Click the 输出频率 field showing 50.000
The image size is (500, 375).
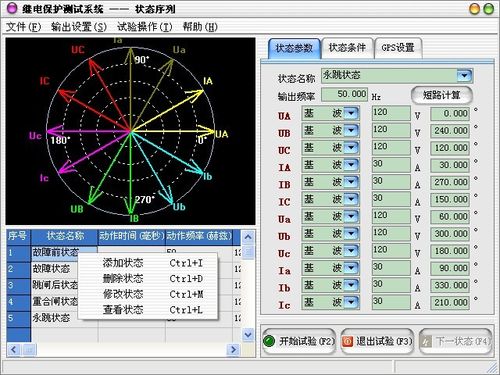[344, 94]
